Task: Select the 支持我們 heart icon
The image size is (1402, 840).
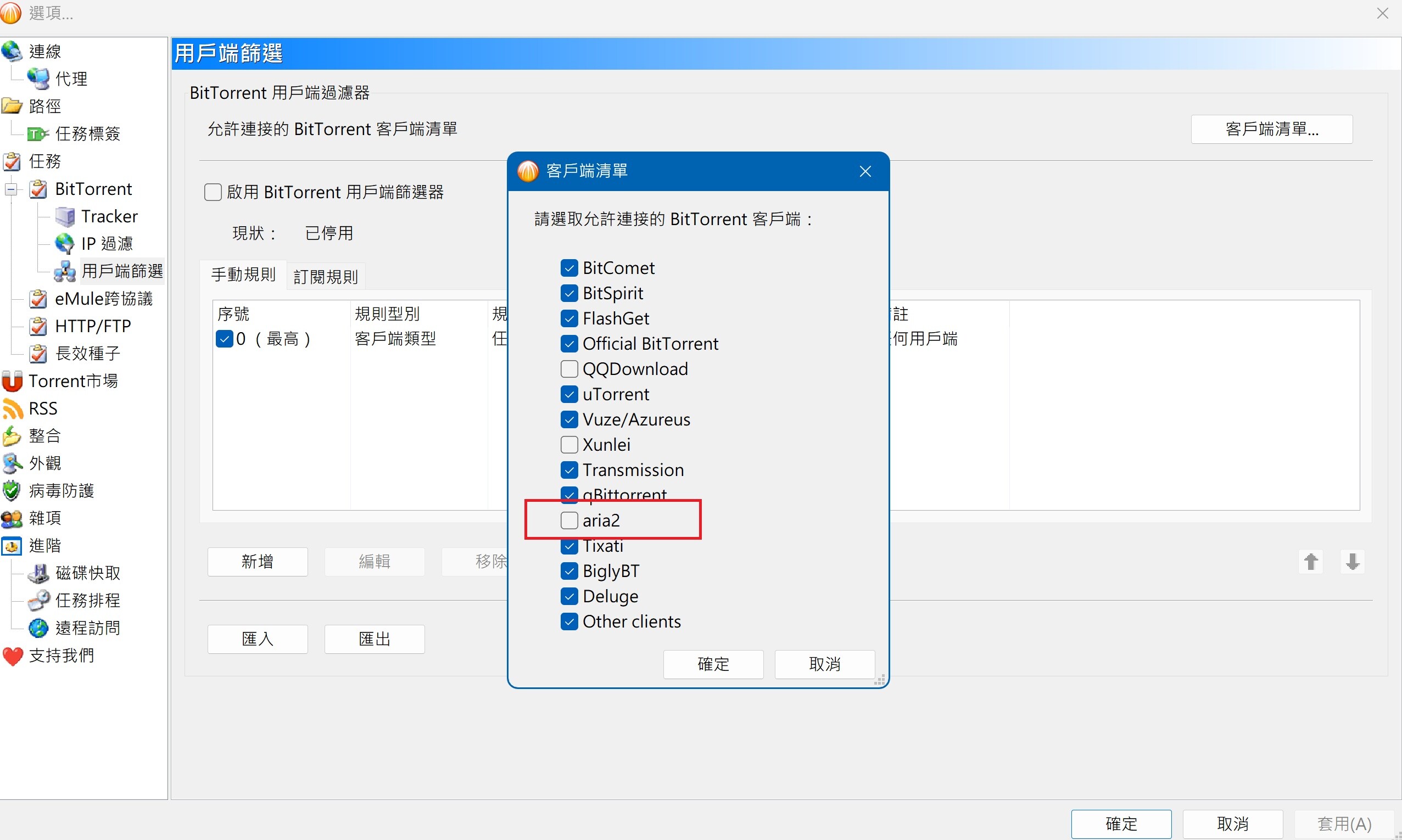Action: [x=13, y=656]
